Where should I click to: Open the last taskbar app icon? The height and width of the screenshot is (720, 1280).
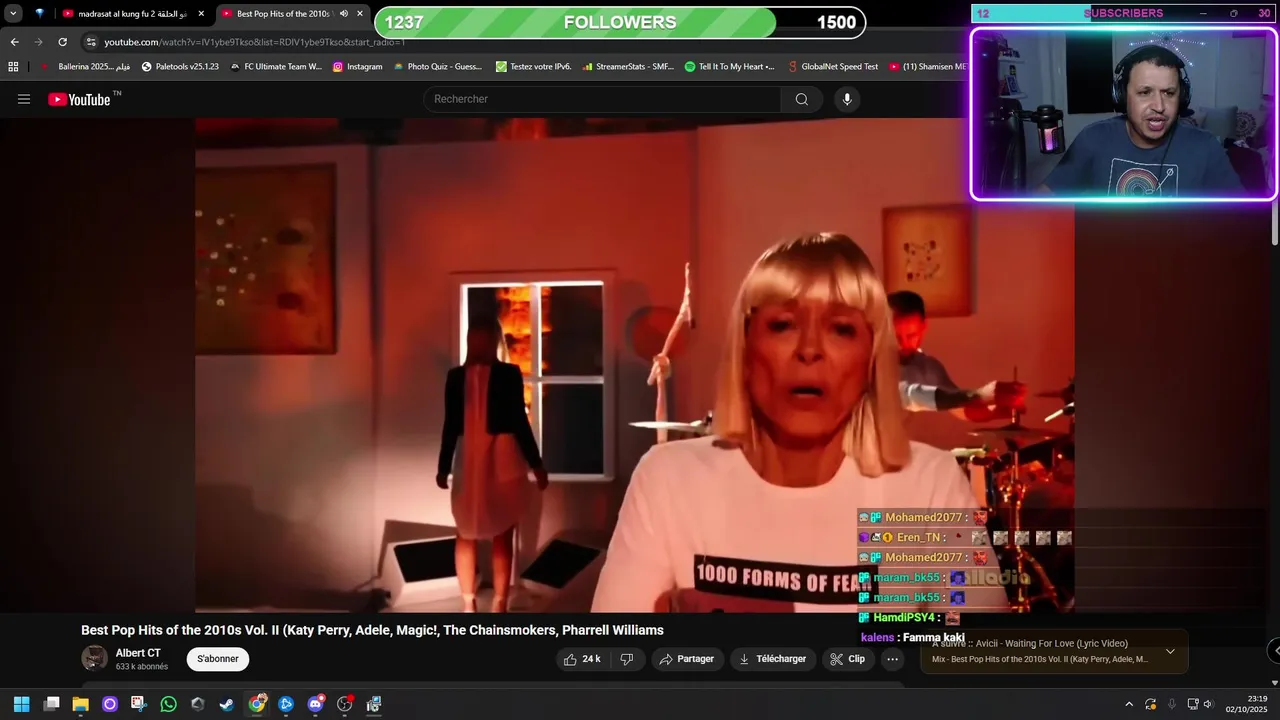pyautogui.click(x=374, y=704)
